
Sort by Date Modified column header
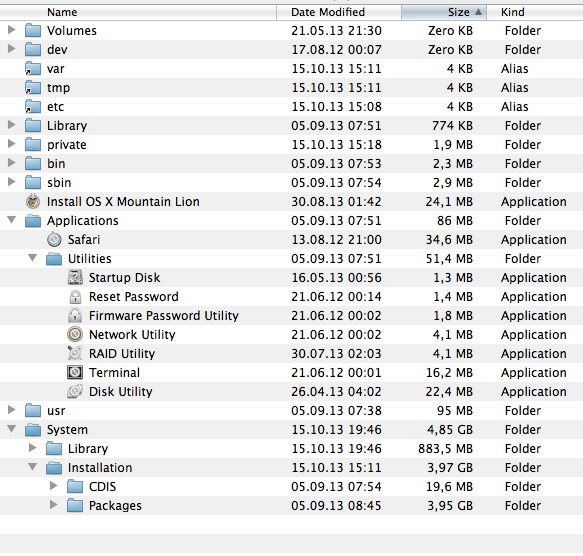(339, 12)
